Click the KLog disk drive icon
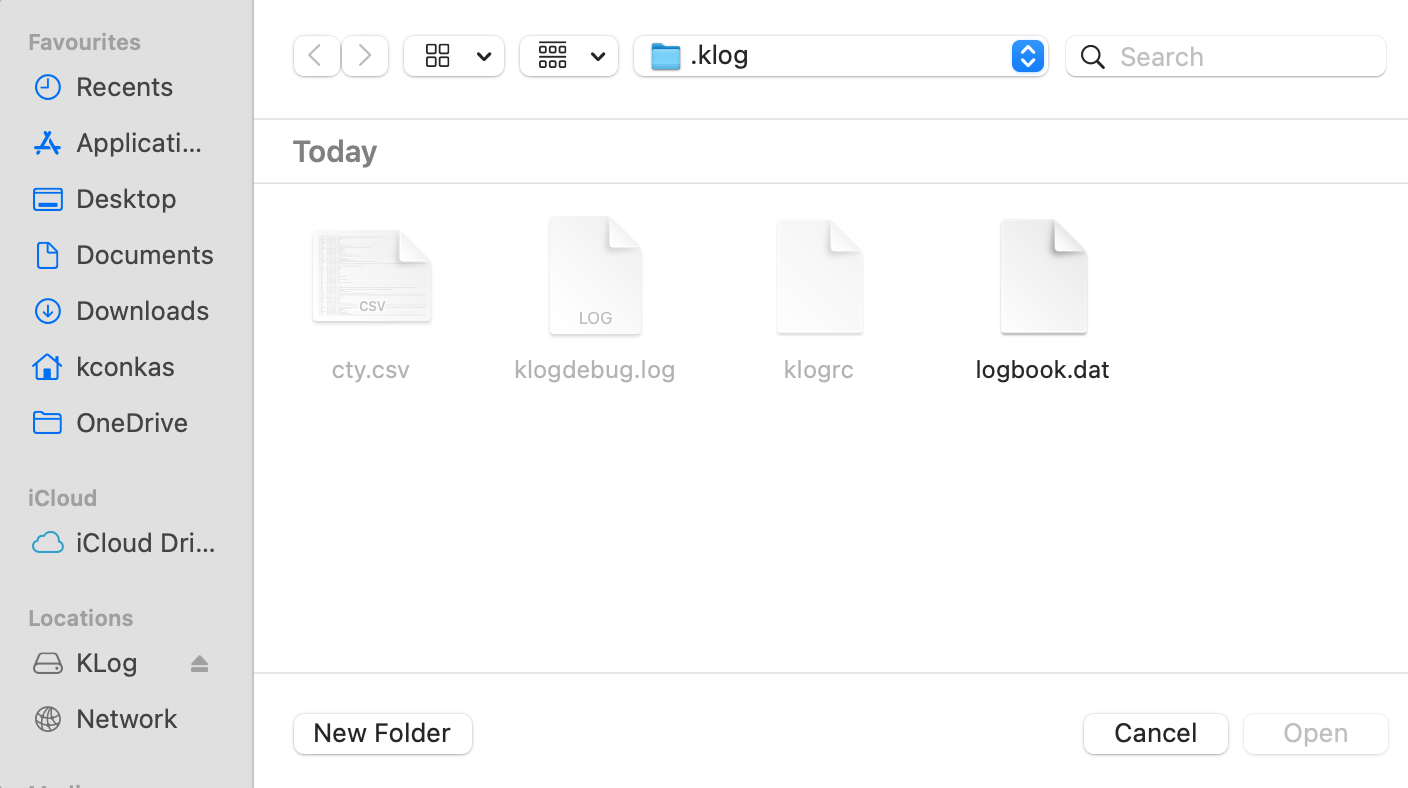Image resolution: width=1408 pixels, height=788 pixels. [x=47, y=663]
